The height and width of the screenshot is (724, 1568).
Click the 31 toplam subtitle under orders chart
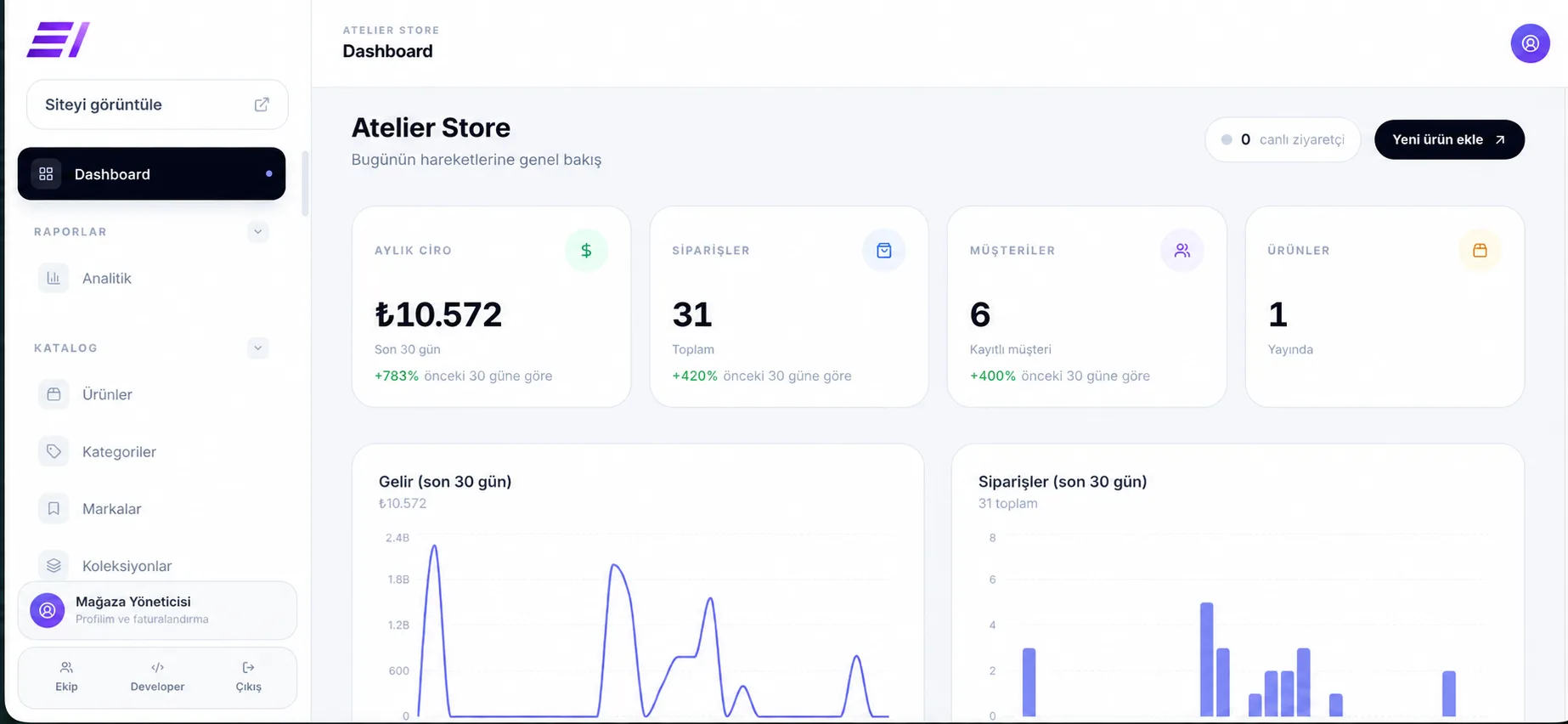pos(1008,503)
